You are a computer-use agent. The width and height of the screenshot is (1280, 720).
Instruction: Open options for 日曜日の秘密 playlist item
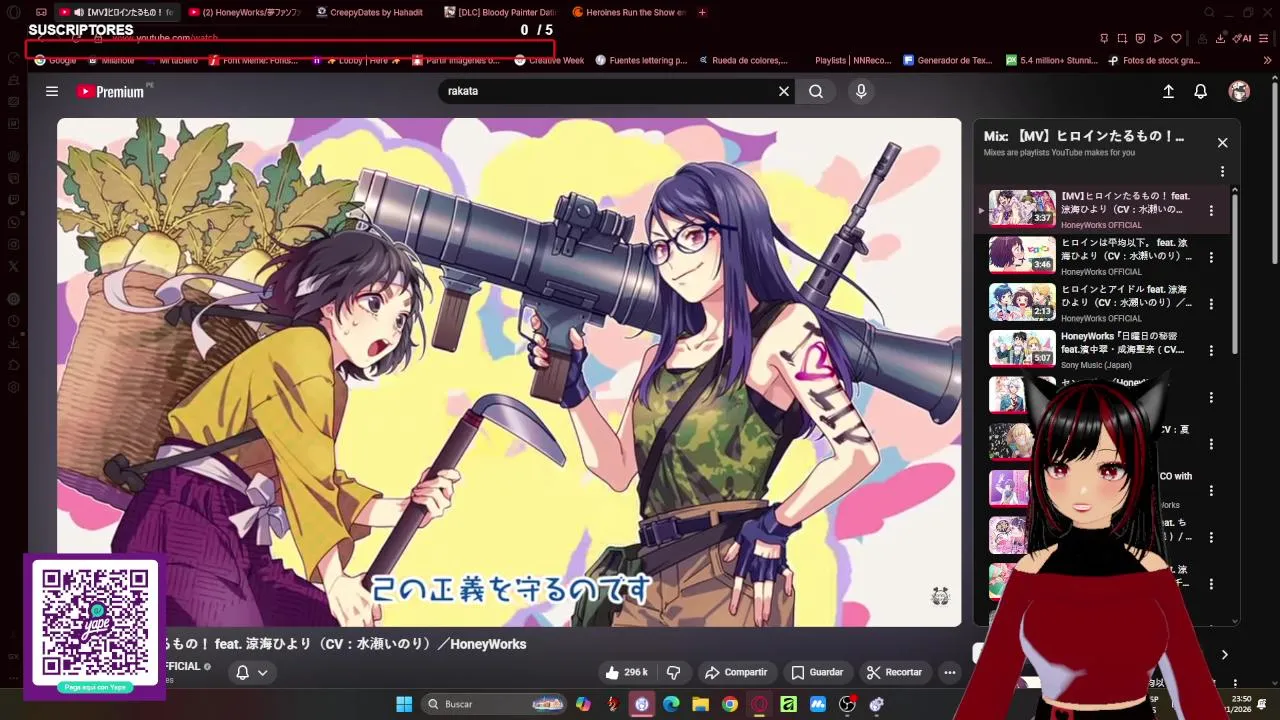(x=1211, y=351)
